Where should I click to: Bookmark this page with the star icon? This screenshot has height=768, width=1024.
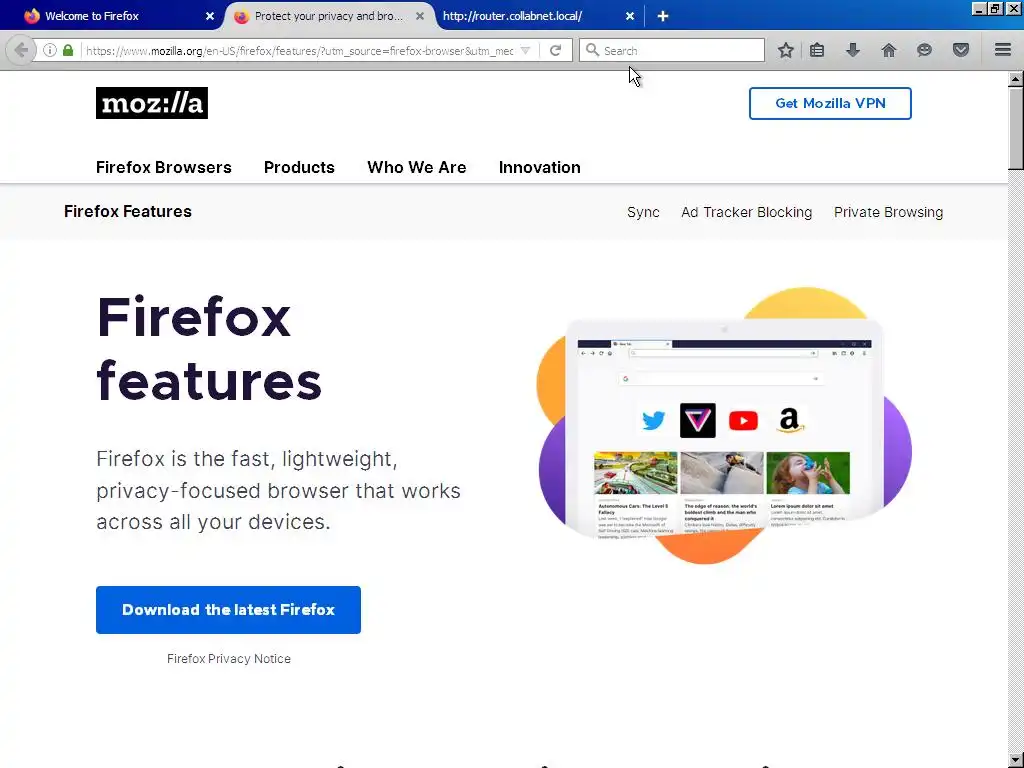tap(786, 50)
